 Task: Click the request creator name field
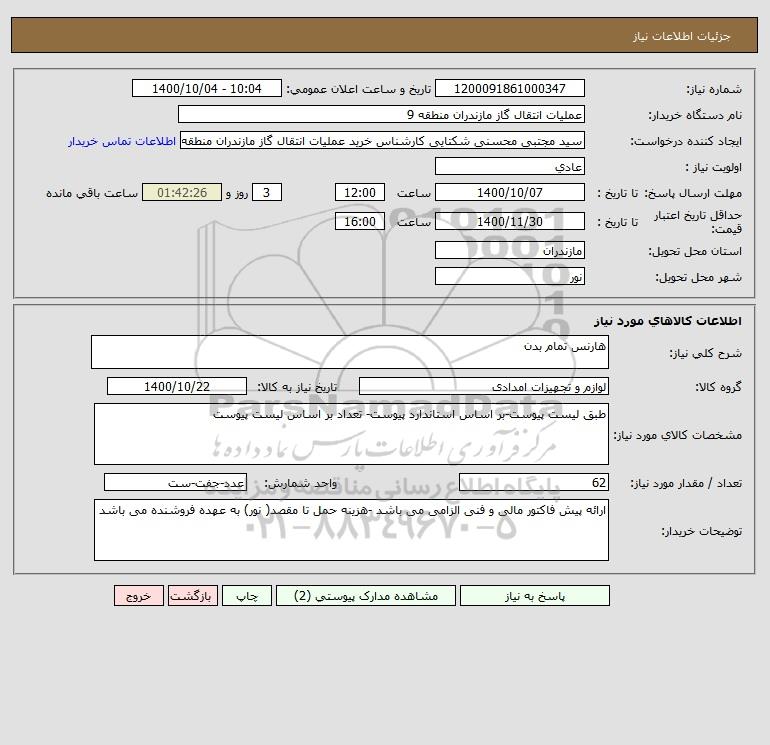[x=383, y=140]
